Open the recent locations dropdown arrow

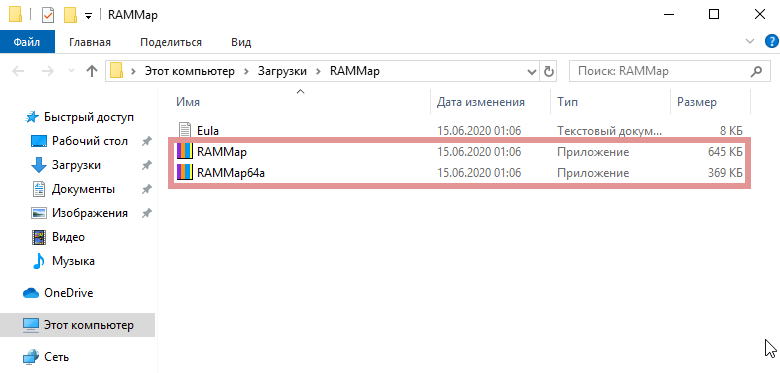coord(71,72)
